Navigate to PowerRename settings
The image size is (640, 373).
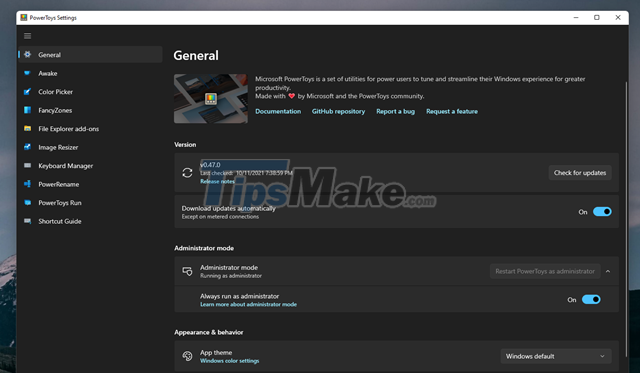coord(90,184)
